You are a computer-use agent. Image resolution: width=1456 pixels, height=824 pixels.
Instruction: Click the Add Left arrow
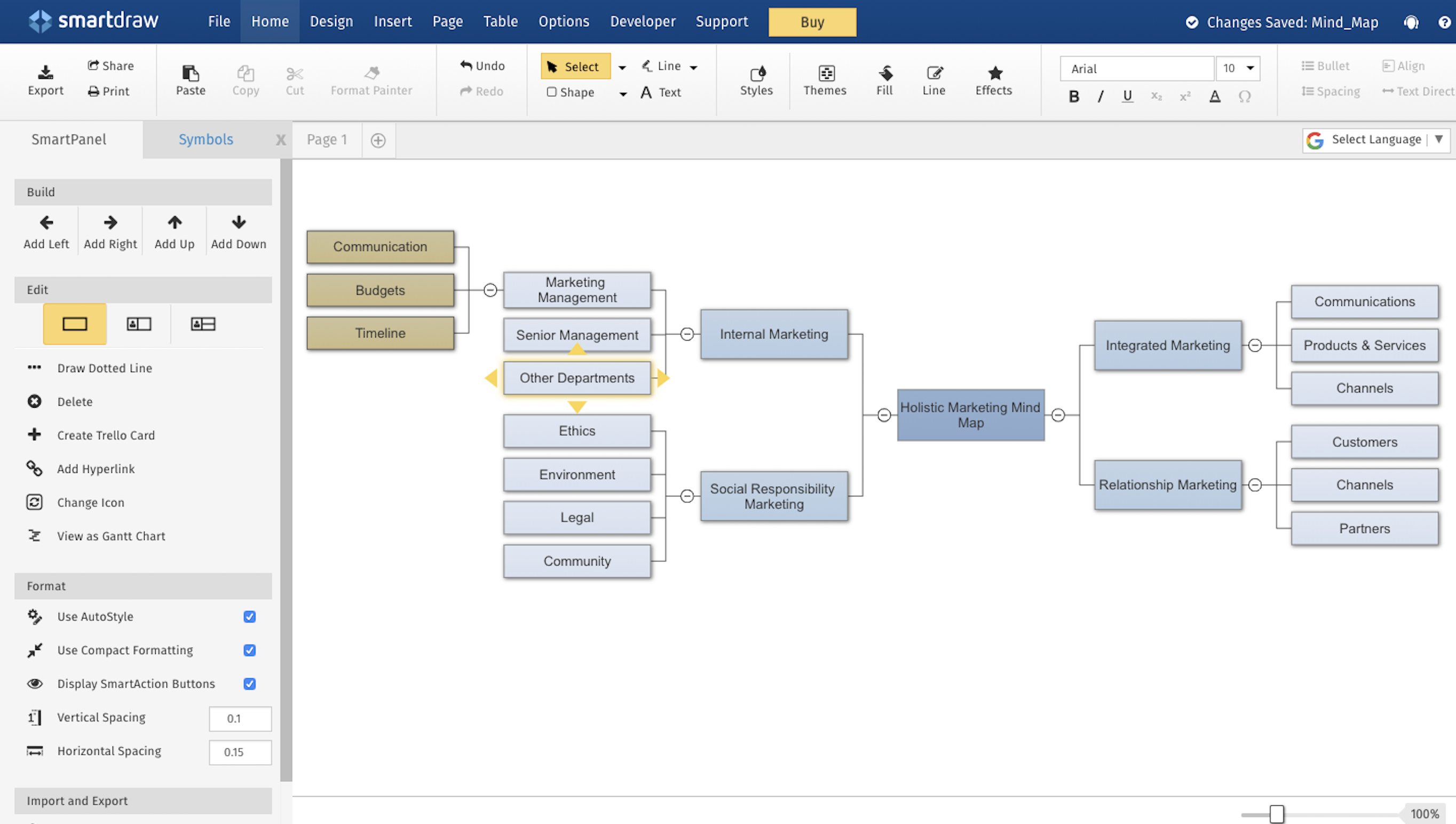pos(46,223)
